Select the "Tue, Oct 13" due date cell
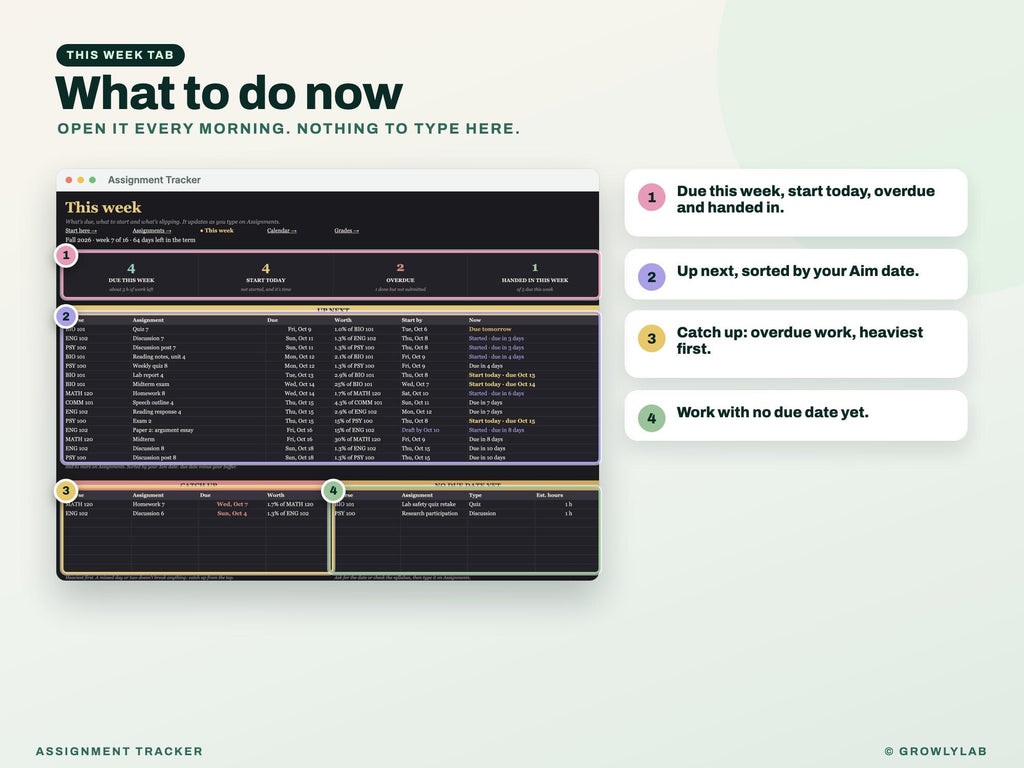1024x768 pixels. click(x=299, y=375)
